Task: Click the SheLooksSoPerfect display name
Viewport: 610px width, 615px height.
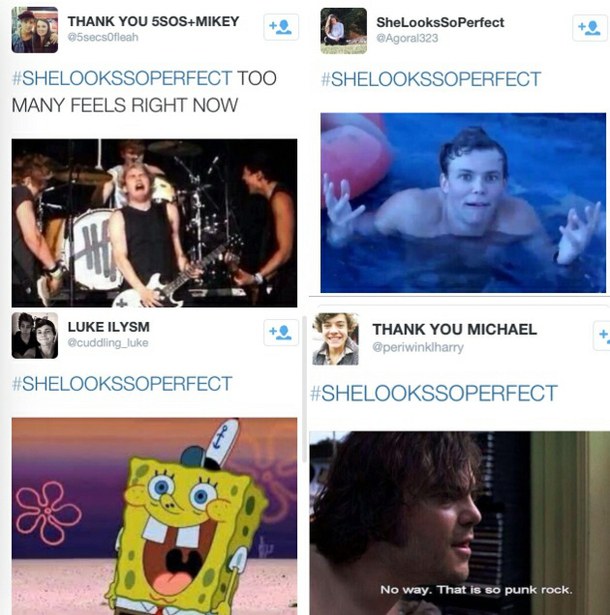Action: (x=440, y=22)
